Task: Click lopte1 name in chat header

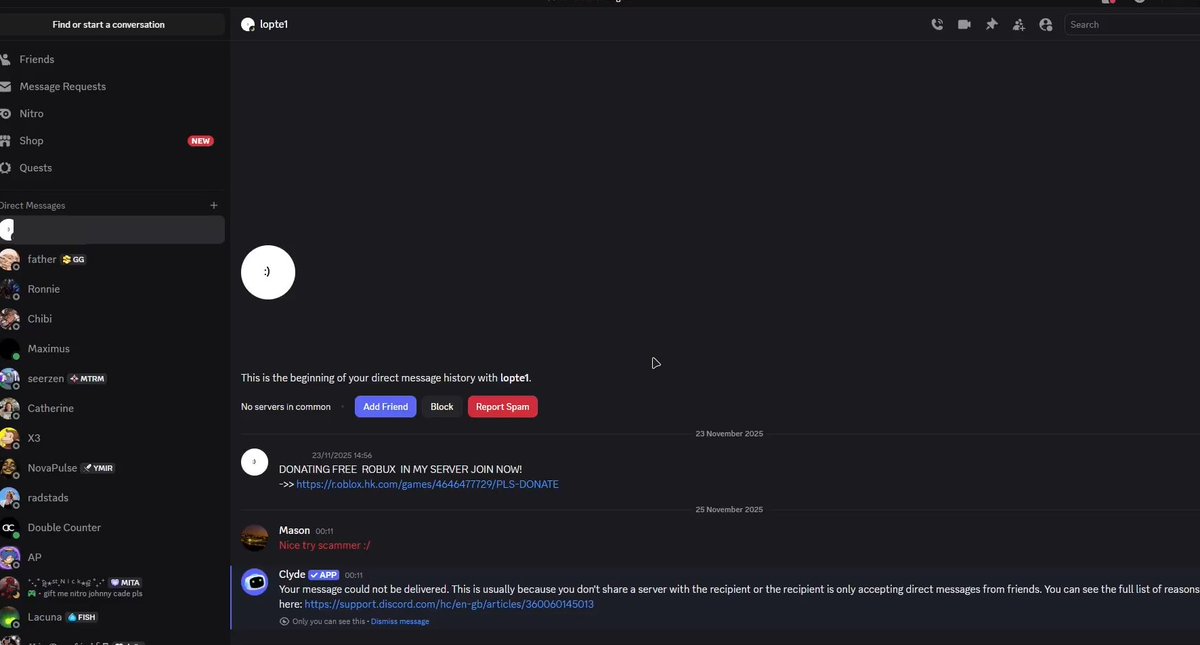Action: click(x=274, y=24)
